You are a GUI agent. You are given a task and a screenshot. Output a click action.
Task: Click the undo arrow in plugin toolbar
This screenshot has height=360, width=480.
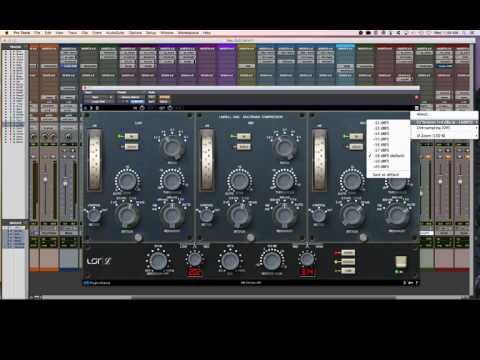pos(86,108)
